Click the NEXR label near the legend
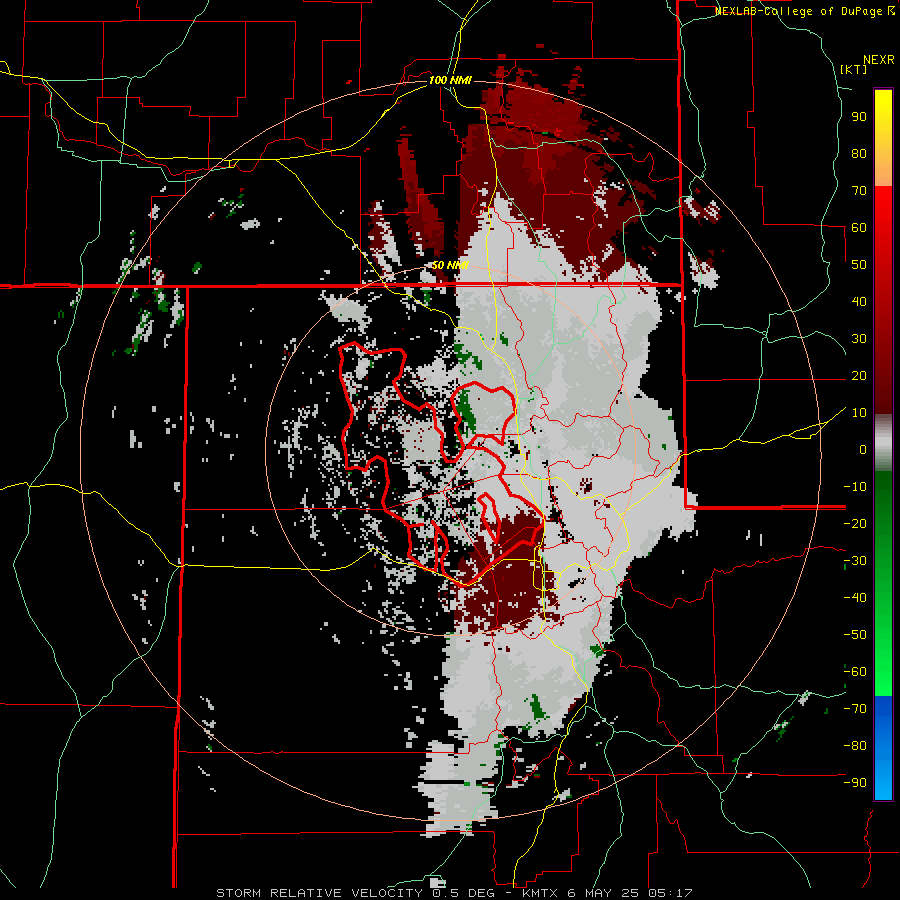The width and height of the screenshot is (900, 900). (x=879, y=60)
